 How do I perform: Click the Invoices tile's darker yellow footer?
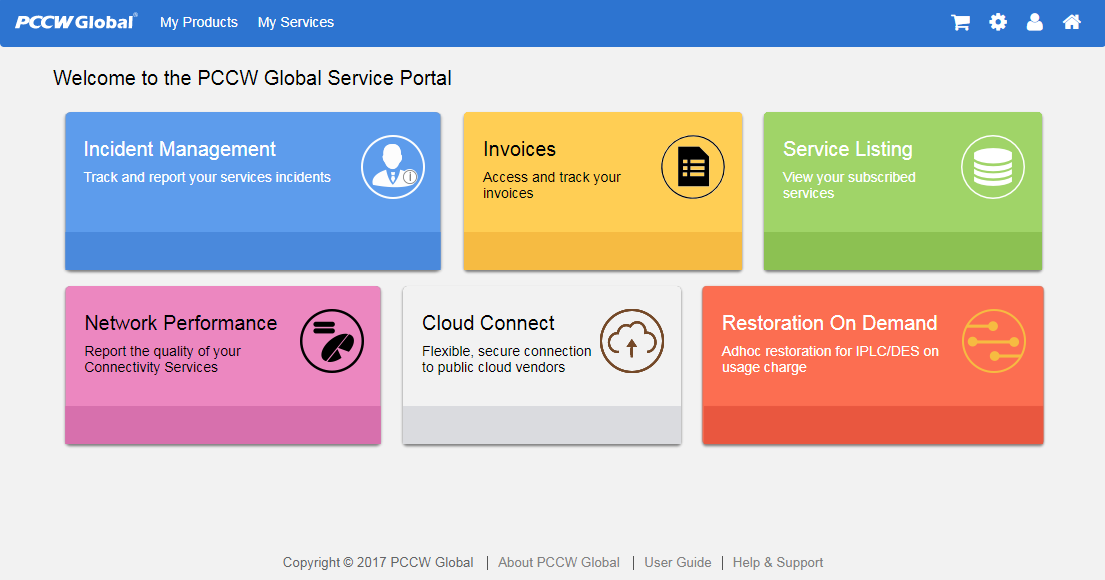pos(603,251)
